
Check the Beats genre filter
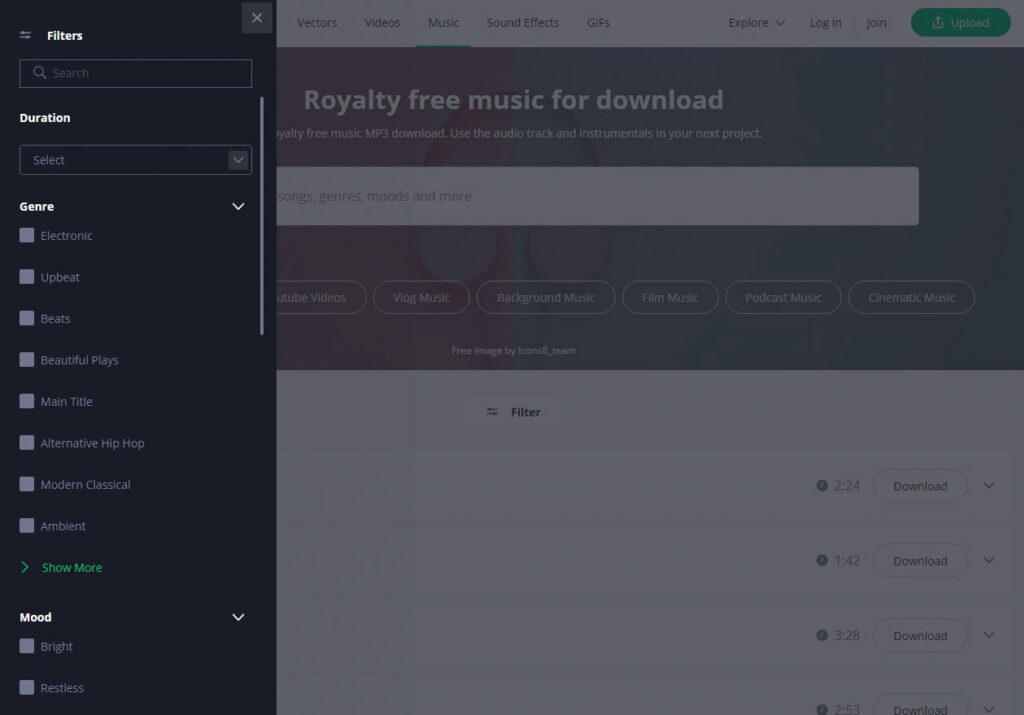(x=27, y=319)
